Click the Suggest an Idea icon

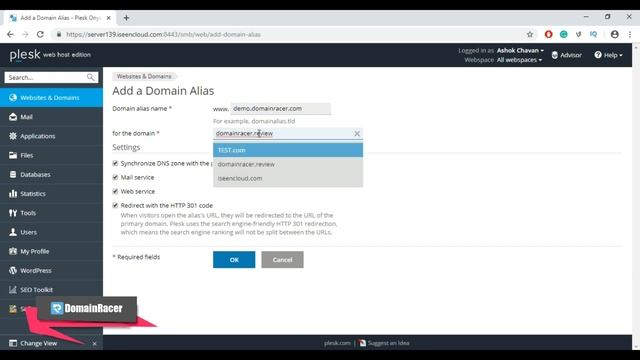362,343
